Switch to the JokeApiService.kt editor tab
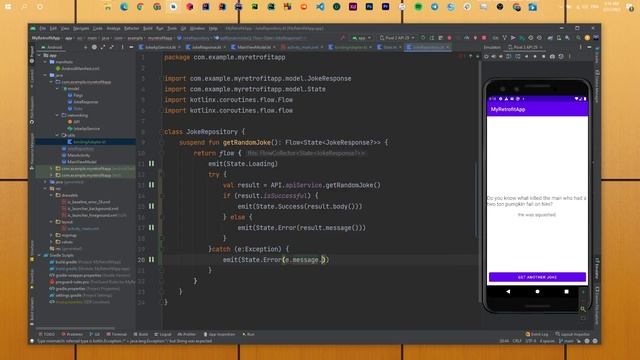The image size is (640, 360). (x=159, y=47)
